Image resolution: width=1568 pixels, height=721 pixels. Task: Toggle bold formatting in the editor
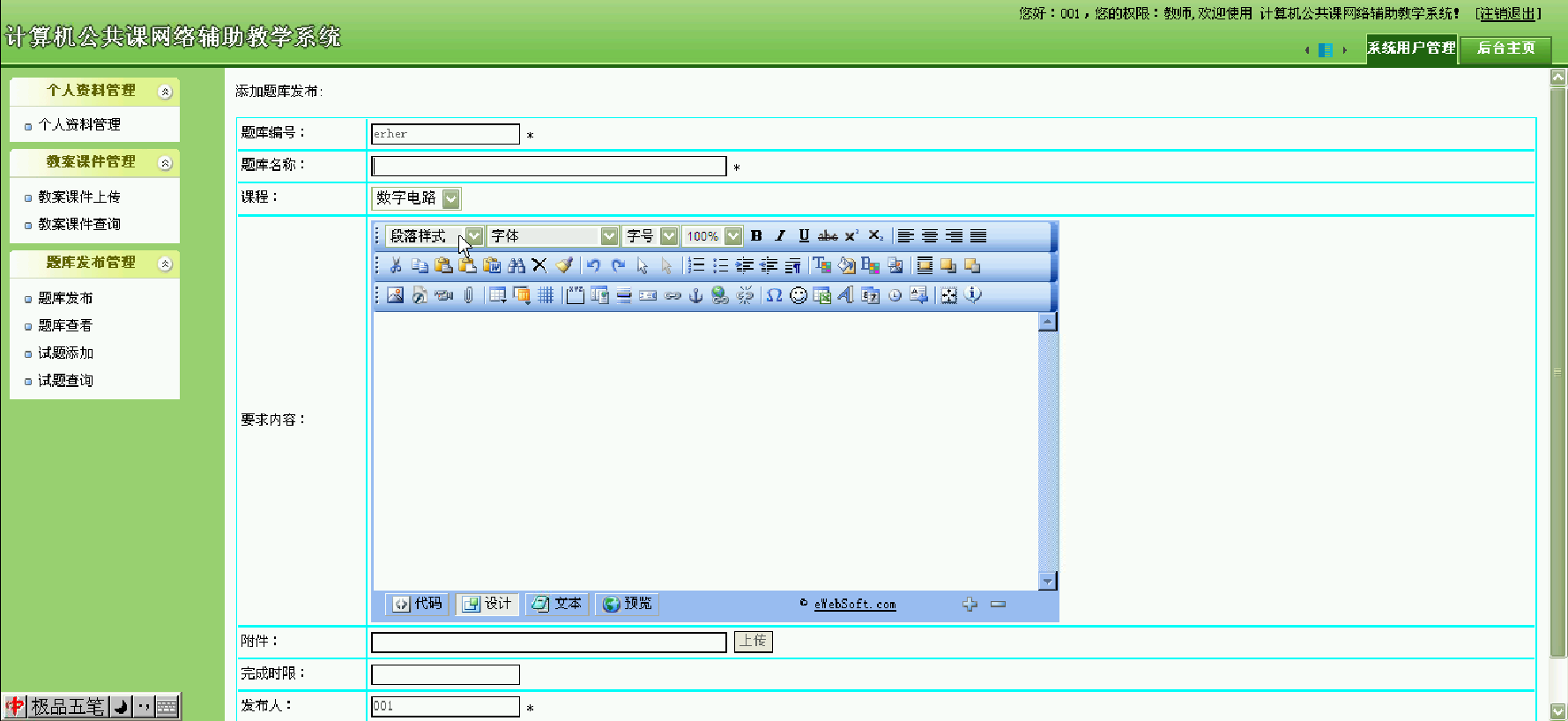tap(756, 236)
